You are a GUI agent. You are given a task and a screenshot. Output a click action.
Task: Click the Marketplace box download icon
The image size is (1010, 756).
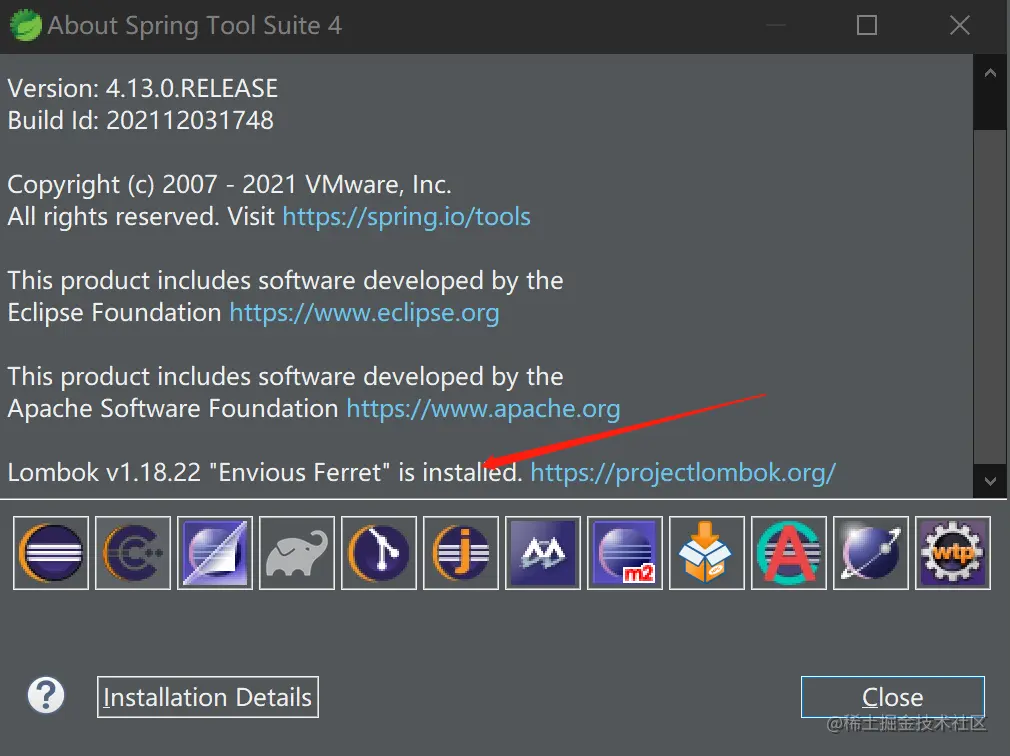pos(707,553)
